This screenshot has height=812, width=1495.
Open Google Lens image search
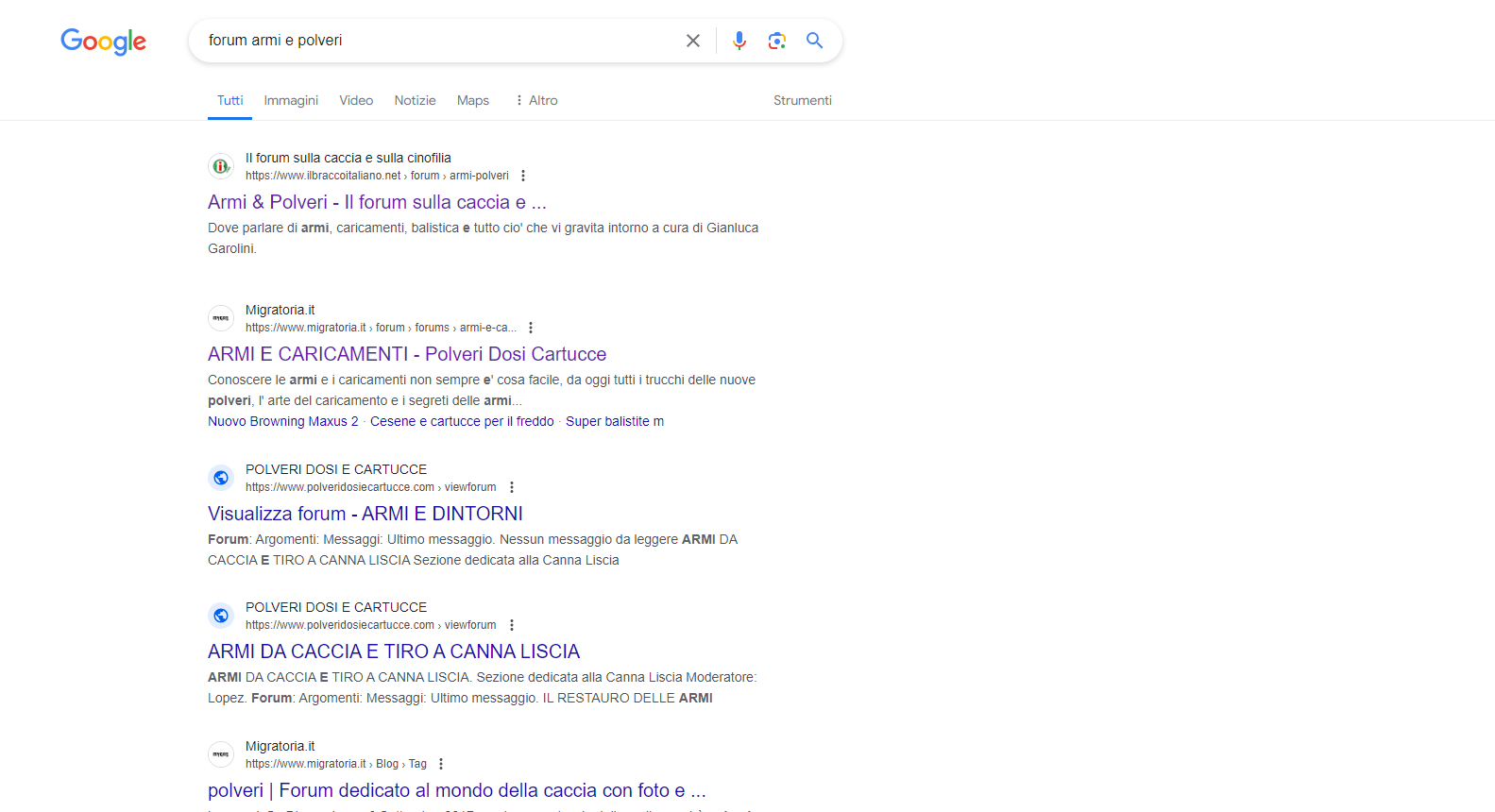click(x=776, y=41)
